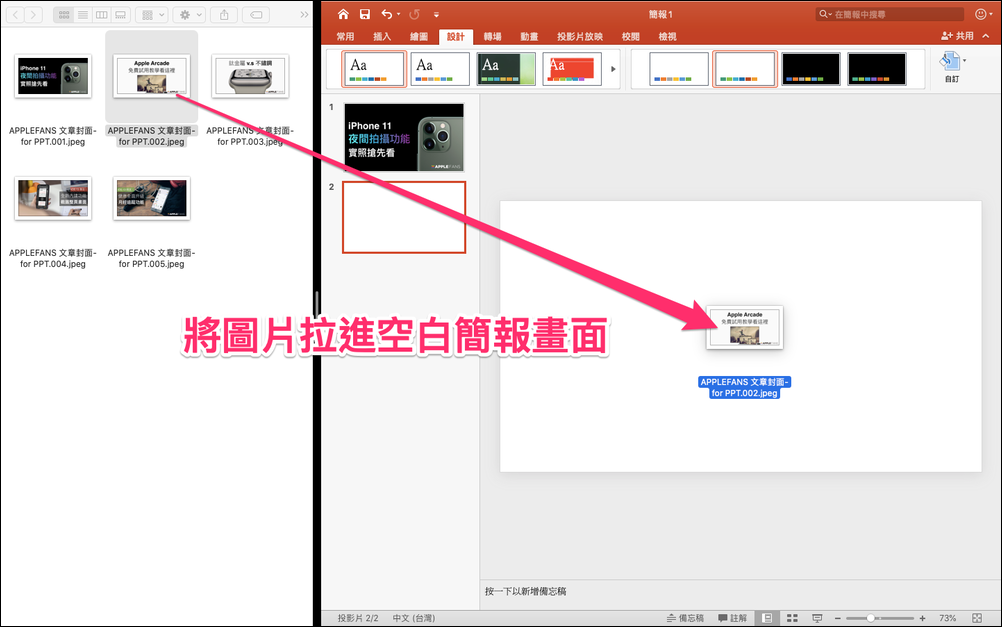Collapse the ribbon with the chevron
This screenshot has width=1002, height=627.
point(986,36)
